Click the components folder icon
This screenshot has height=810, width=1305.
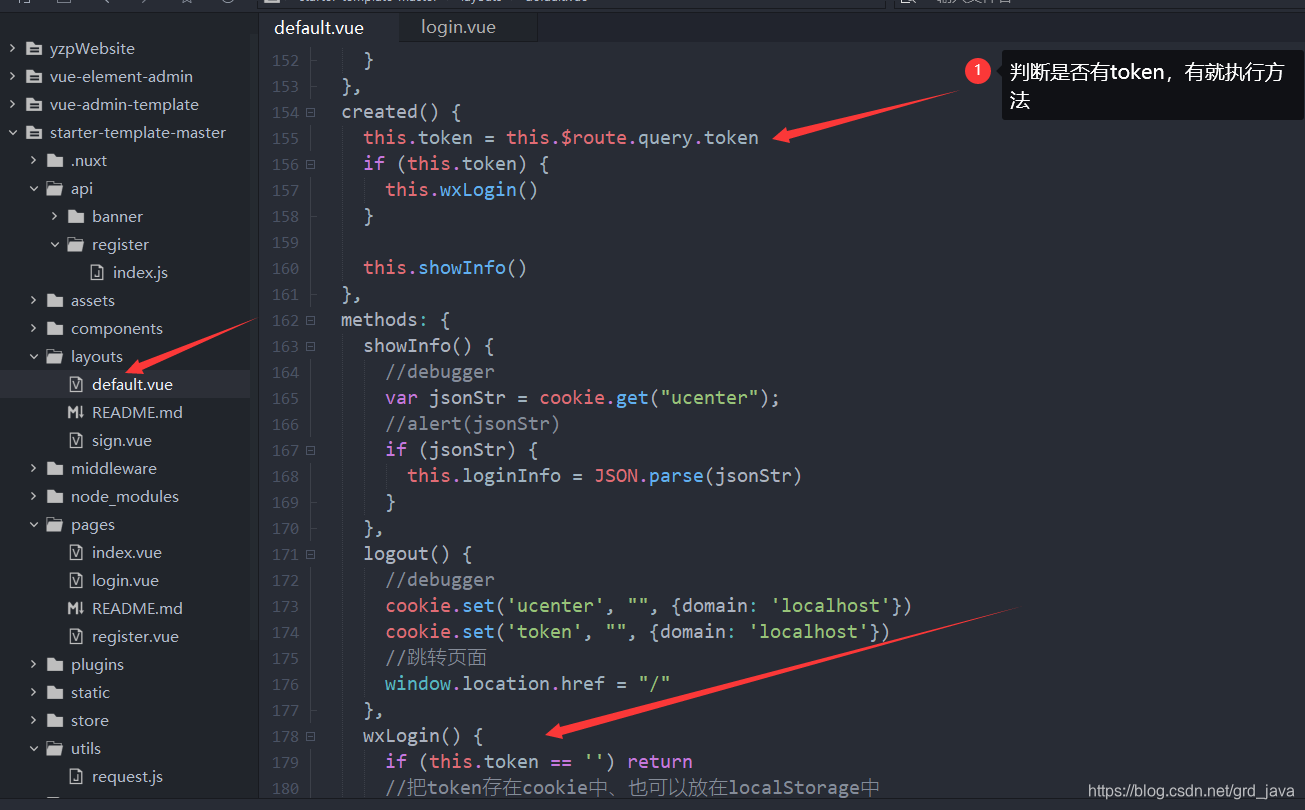(x=55, y=328)
